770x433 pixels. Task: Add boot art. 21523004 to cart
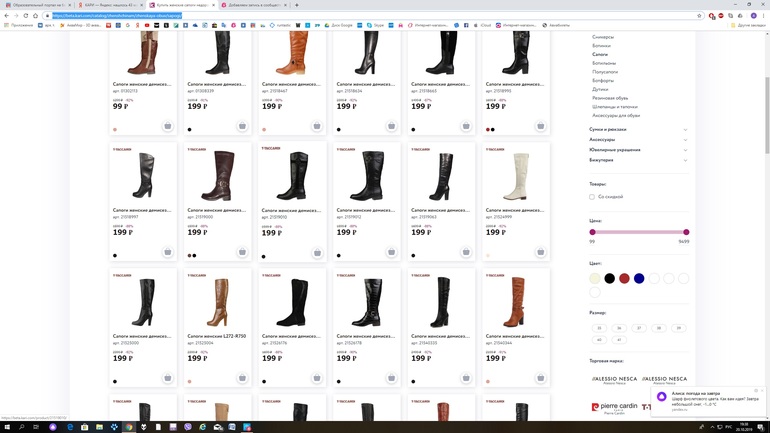(242, 378)
